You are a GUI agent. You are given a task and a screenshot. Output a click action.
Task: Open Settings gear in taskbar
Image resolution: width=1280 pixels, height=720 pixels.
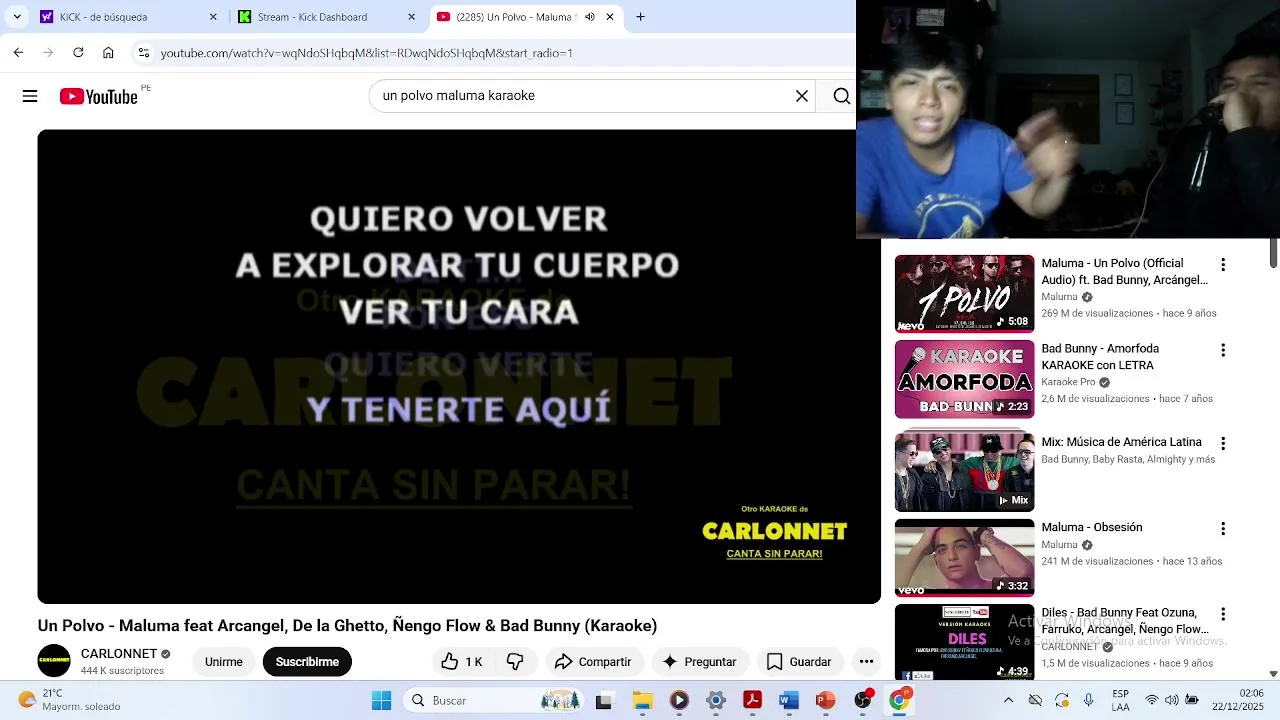tap(716, 701)
